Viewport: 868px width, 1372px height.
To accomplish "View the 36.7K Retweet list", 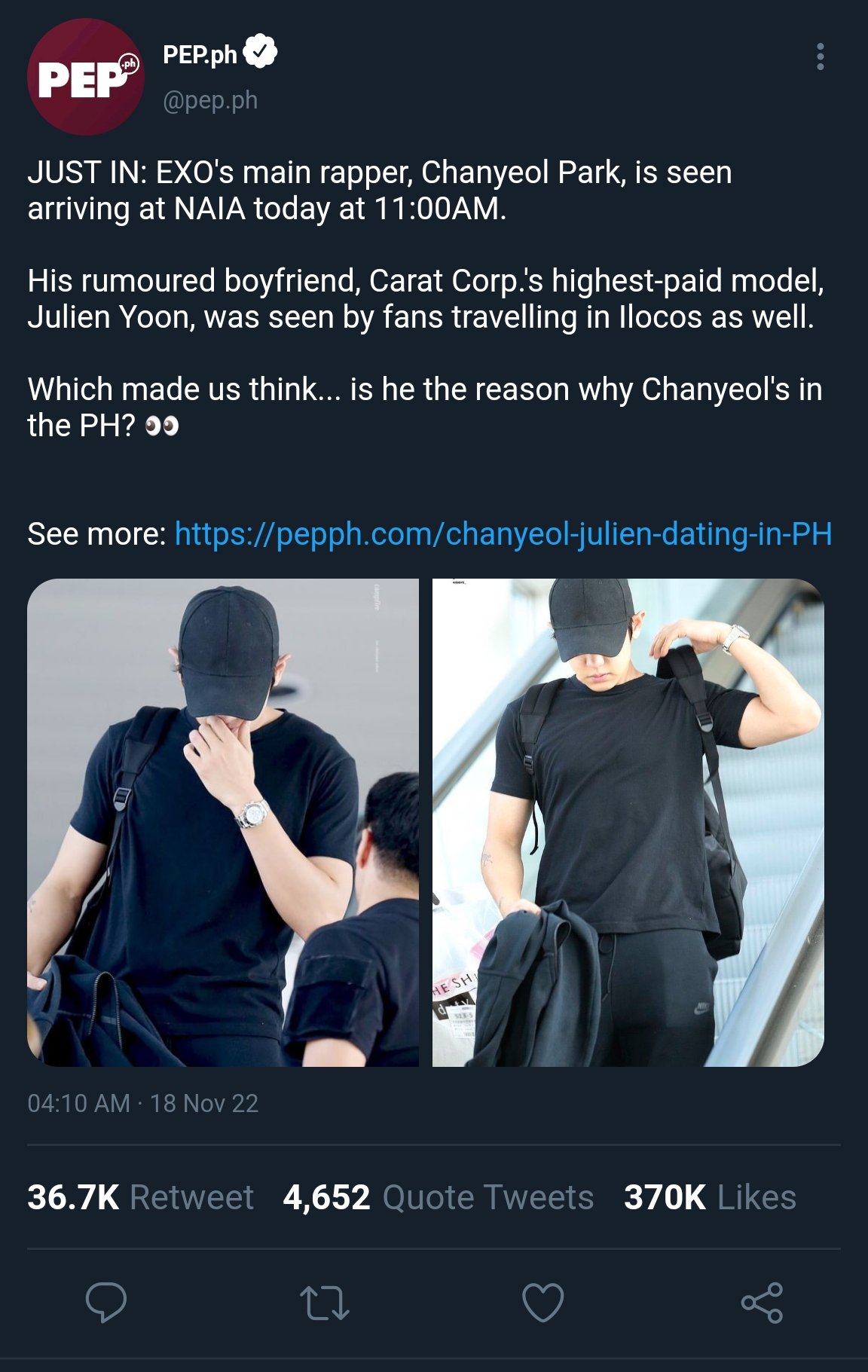I will click(x=140, y=1197).
